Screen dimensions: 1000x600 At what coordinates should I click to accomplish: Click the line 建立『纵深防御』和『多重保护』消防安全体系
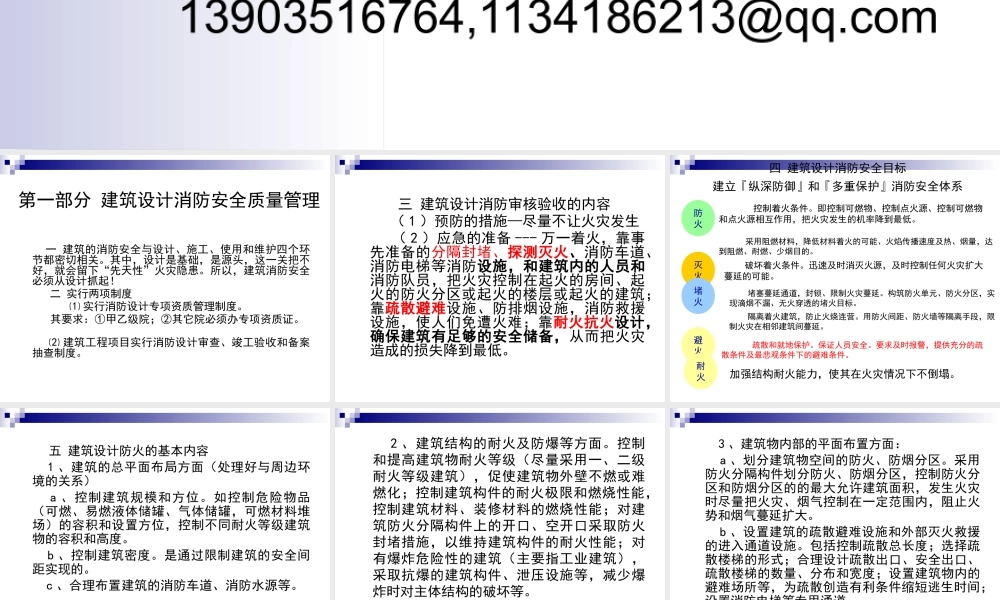pos(837,186)
